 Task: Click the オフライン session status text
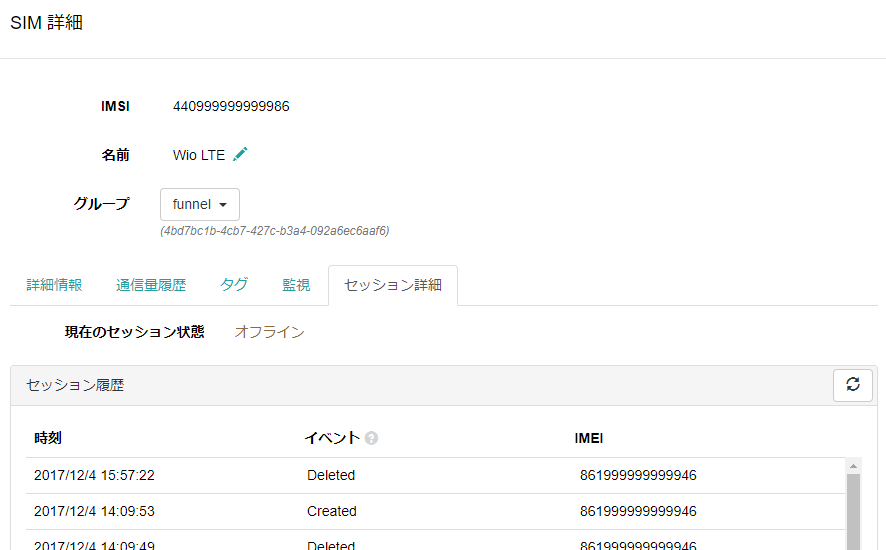coord(270,332)
